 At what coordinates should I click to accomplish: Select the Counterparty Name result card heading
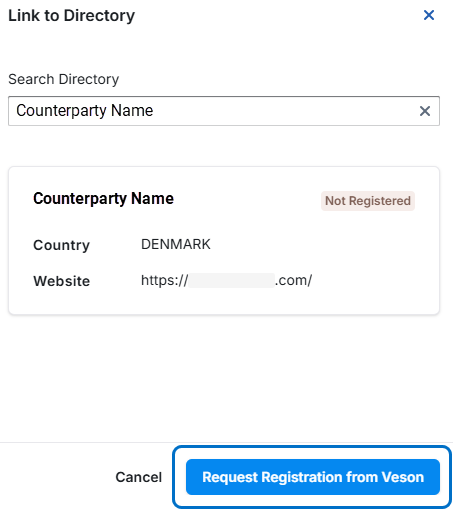pyautogui.click(x=103, y=199)
